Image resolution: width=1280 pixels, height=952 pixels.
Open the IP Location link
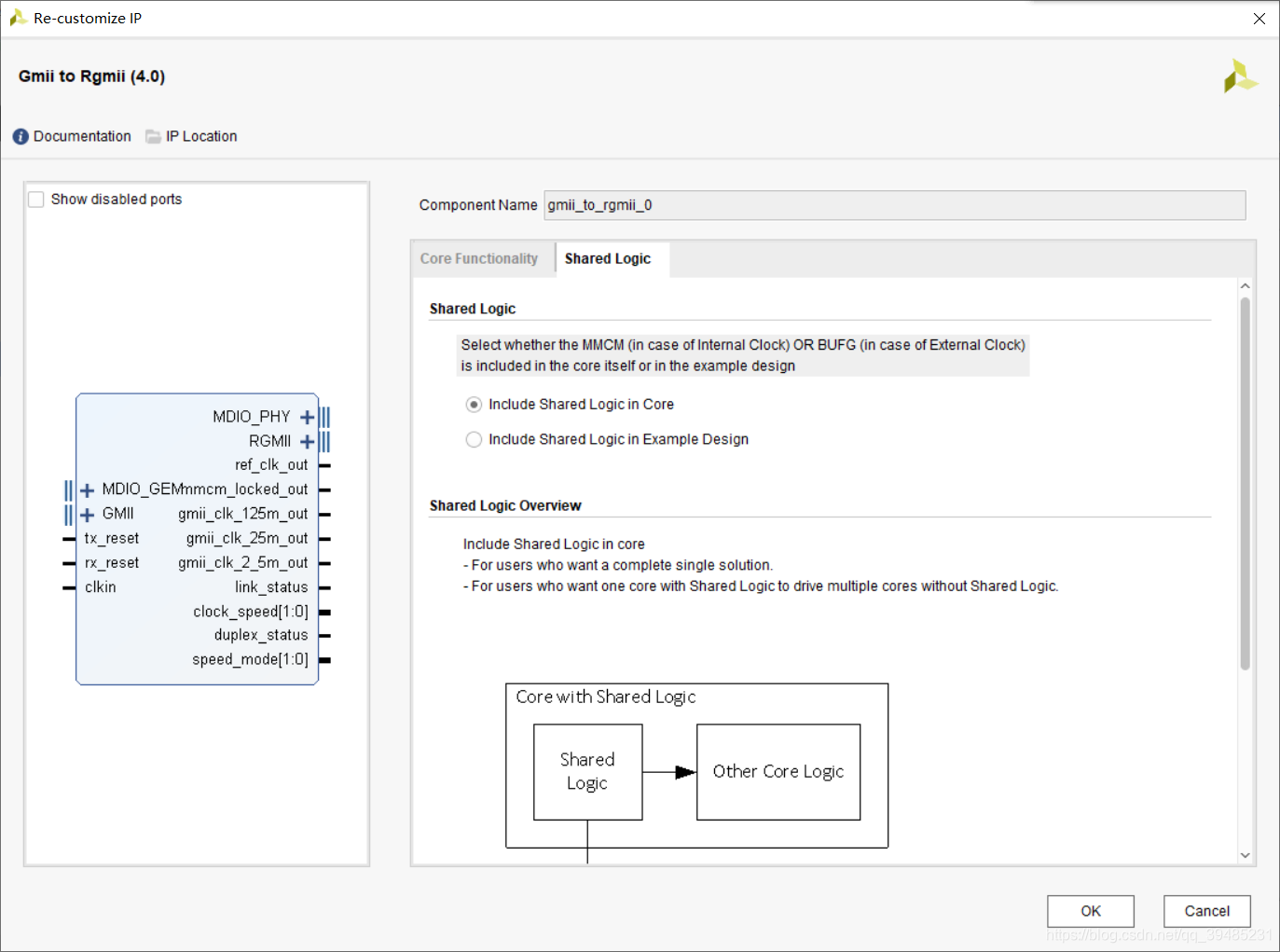coord(201,136)
